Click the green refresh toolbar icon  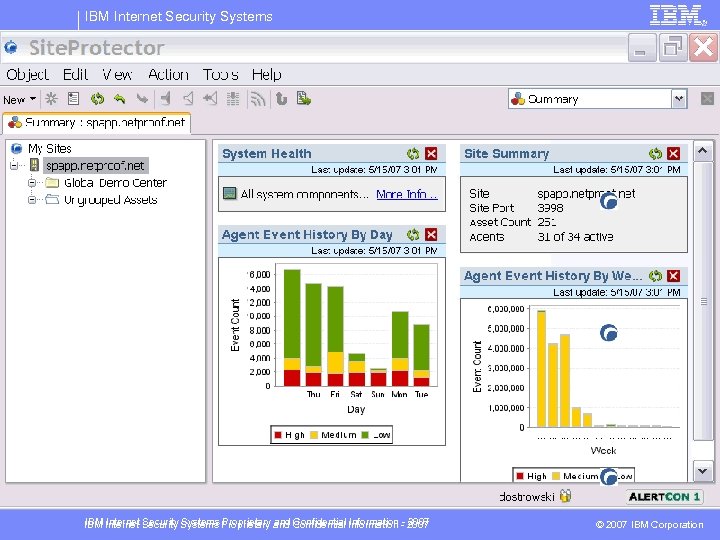pos(97,99)
